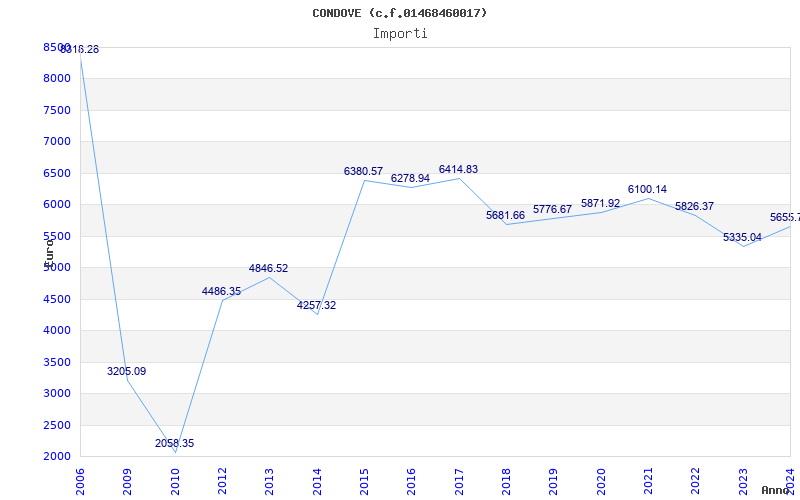Click the data label 4846.52
This screenshot has height=500, width=800.
[x=268, y=268]
